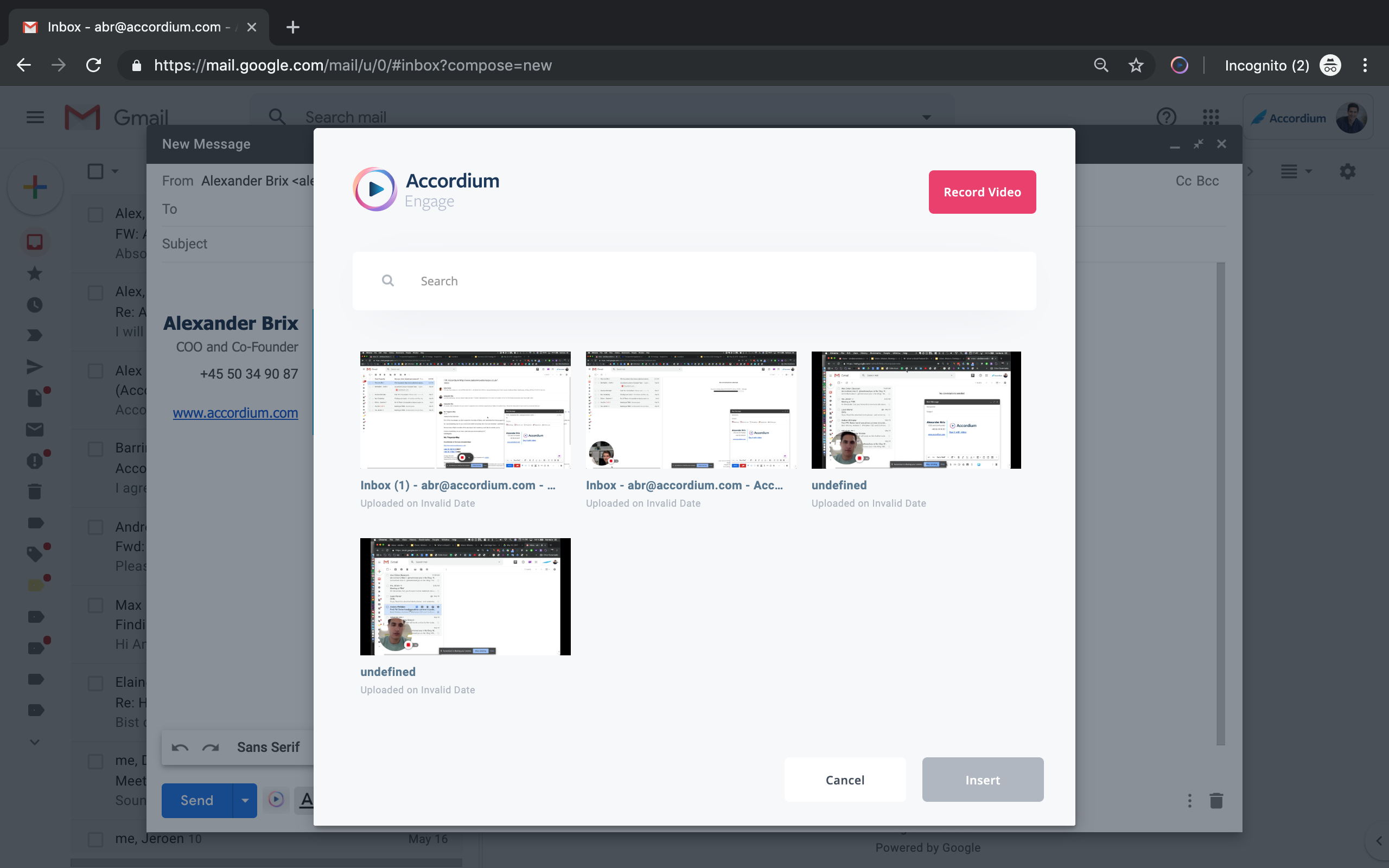
Task: Open All Mail envelope icon in sidebar
Action: coord(35,430)
